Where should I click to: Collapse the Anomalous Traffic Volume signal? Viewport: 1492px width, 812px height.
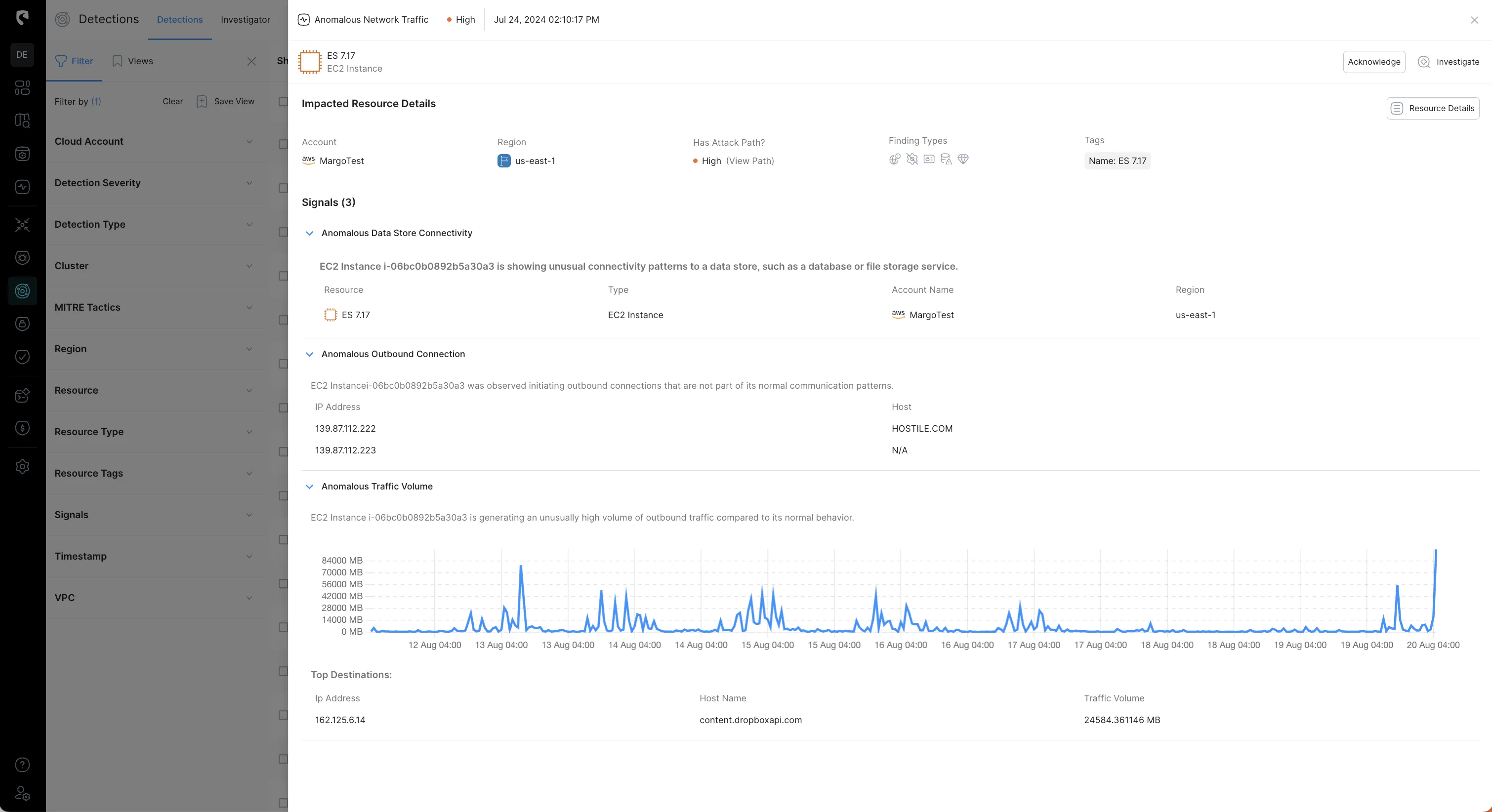pos(309,487)
